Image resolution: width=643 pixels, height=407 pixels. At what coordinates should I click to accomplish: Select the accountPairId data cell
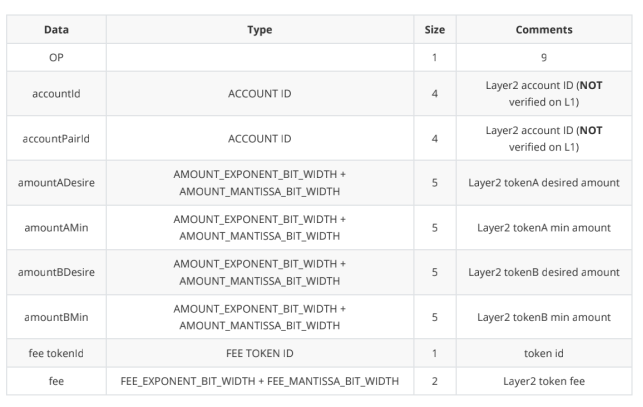coord(56,139)
